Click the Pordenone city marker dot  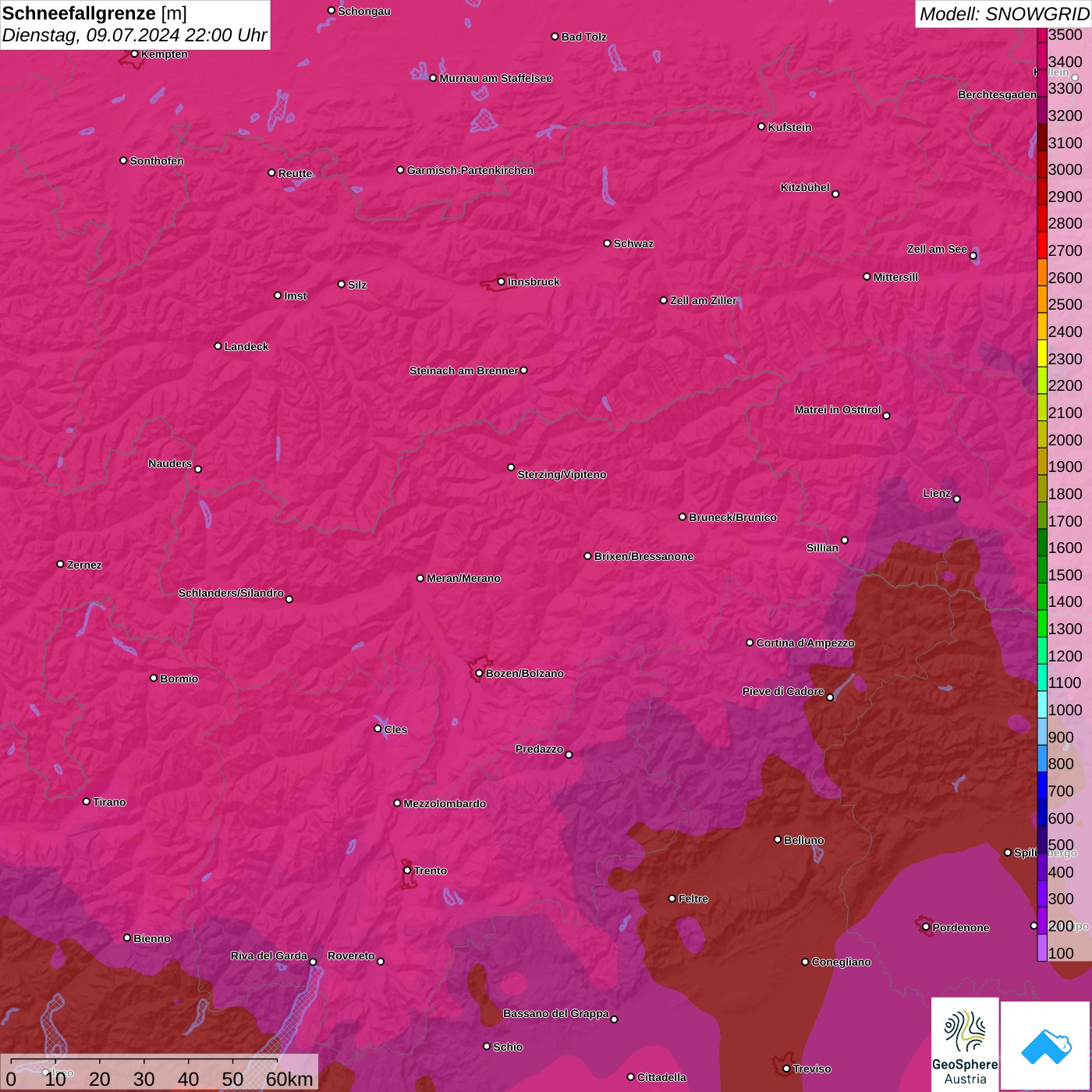[x=926, y=927]
